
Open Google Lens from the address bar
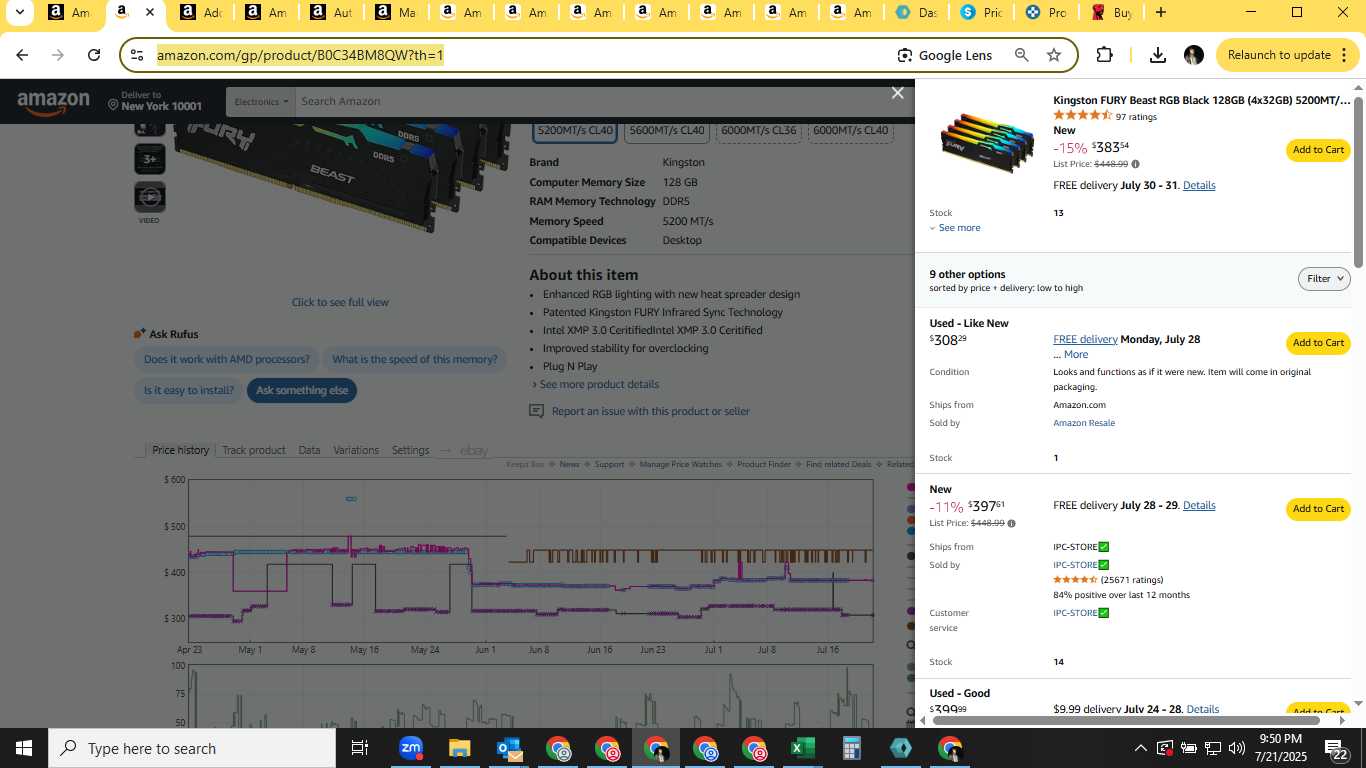coord(945,55)
